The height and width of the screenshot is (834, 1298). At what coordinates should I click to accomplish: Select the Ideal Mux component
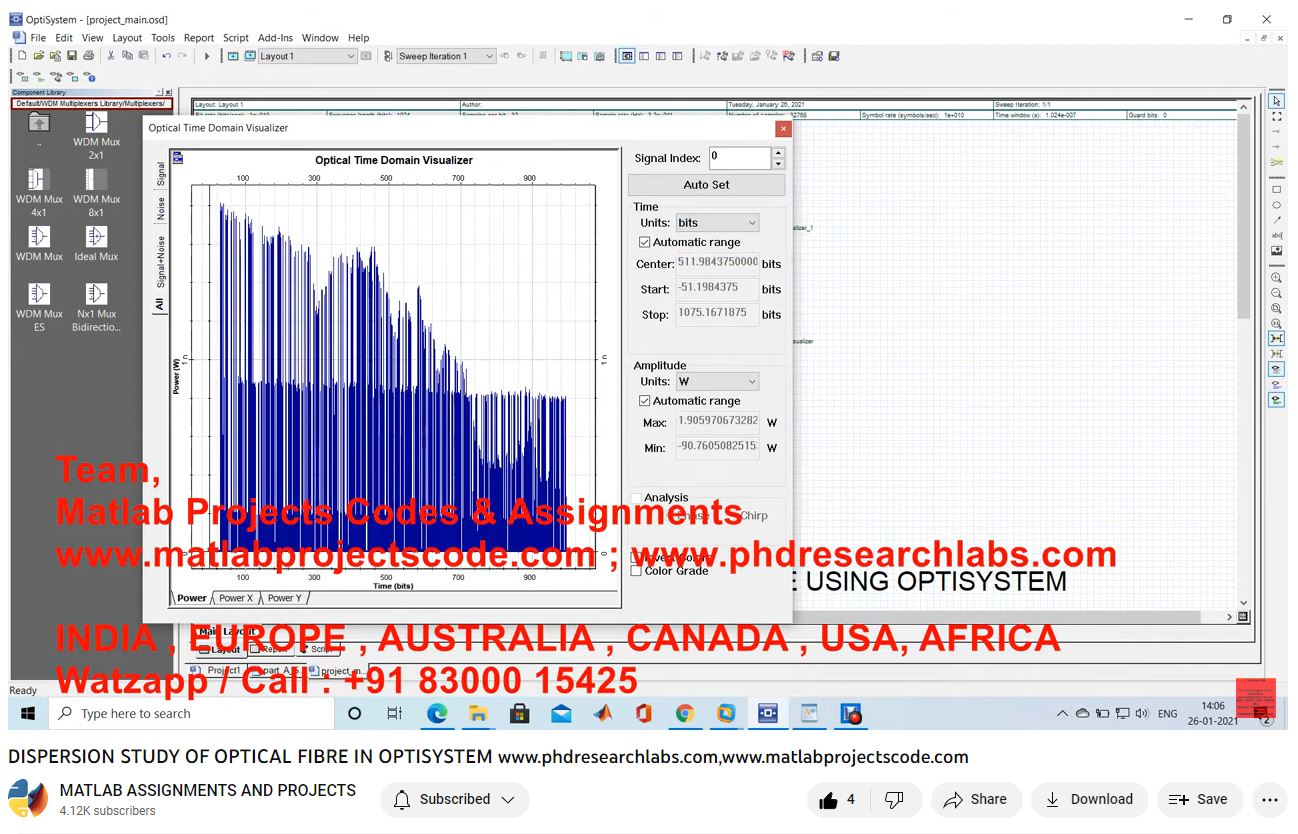(x=96, y=244)
